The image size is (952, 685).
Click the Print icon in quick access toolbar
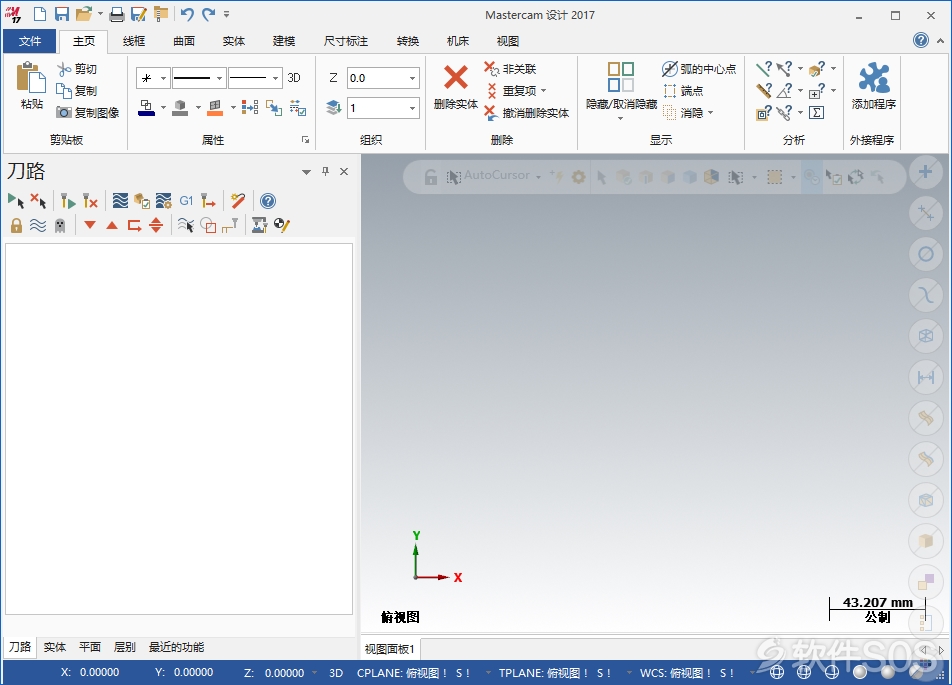click(117, 14)
